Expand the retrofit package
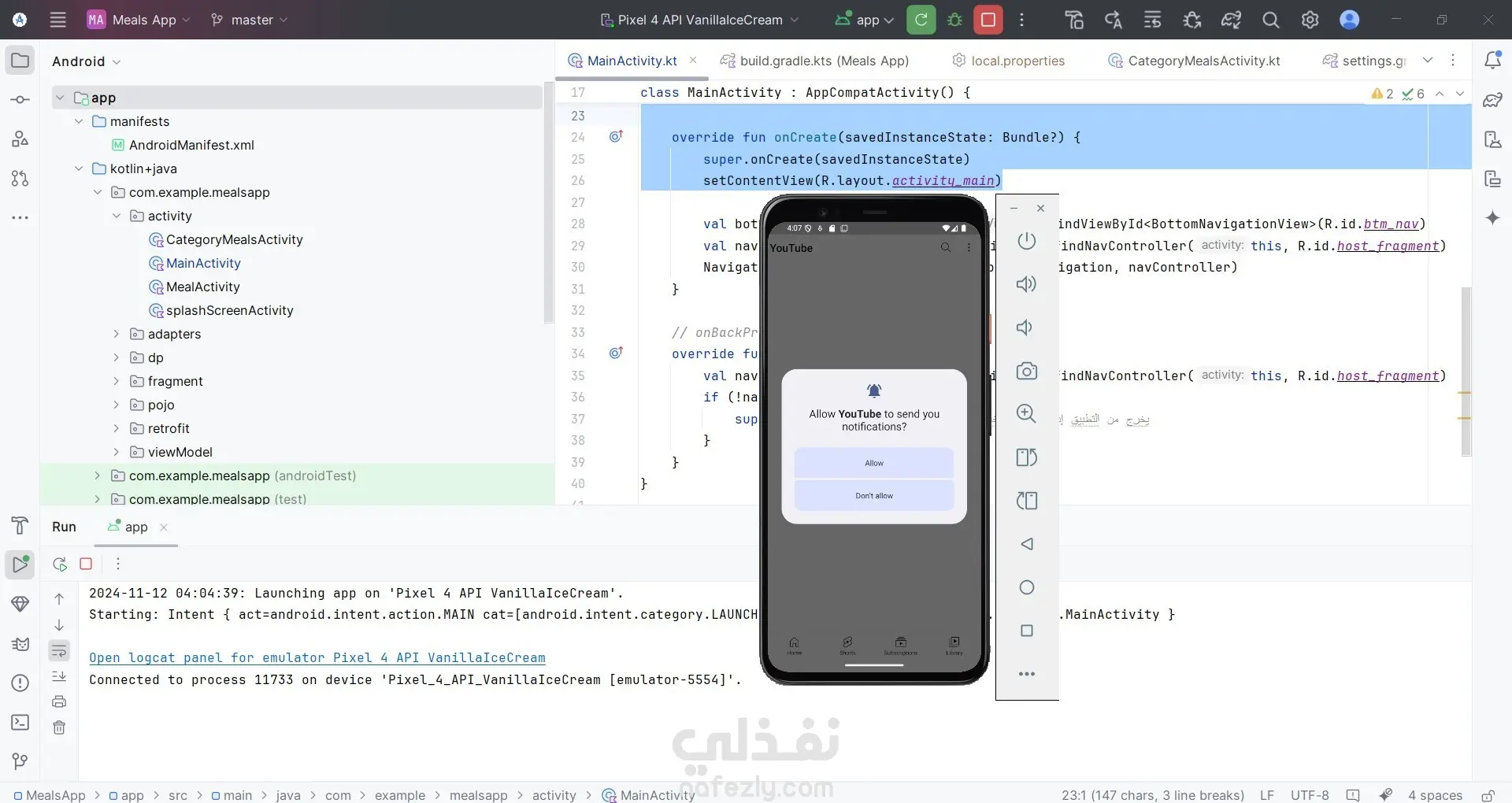 click(117, 428)
